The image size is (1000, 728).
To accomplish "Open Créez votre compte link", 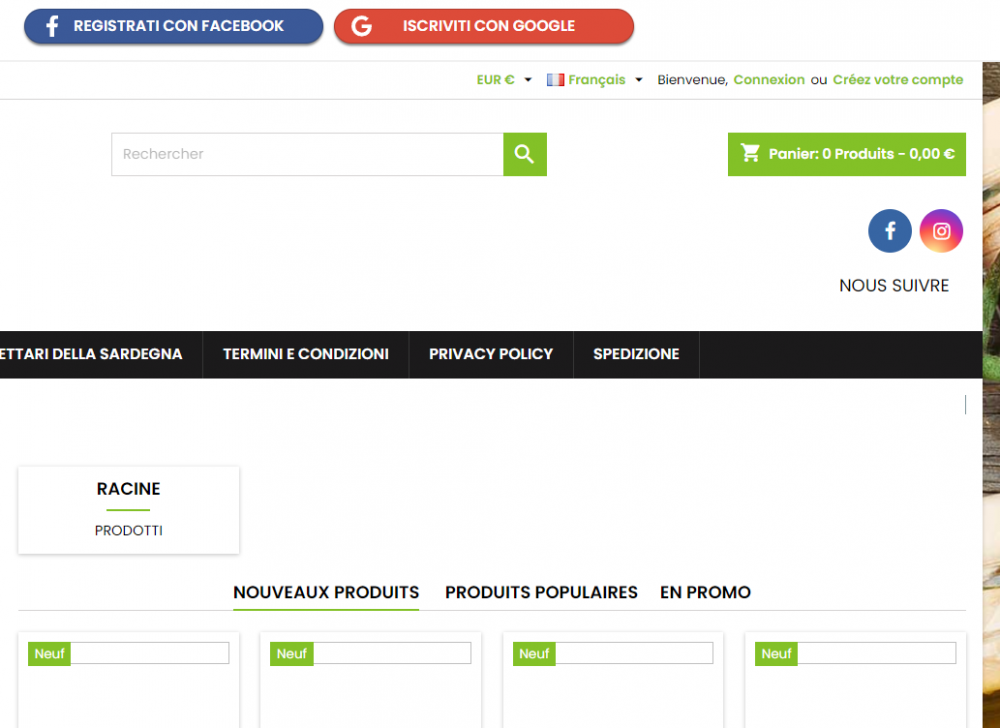I will (x=897, y=79).
